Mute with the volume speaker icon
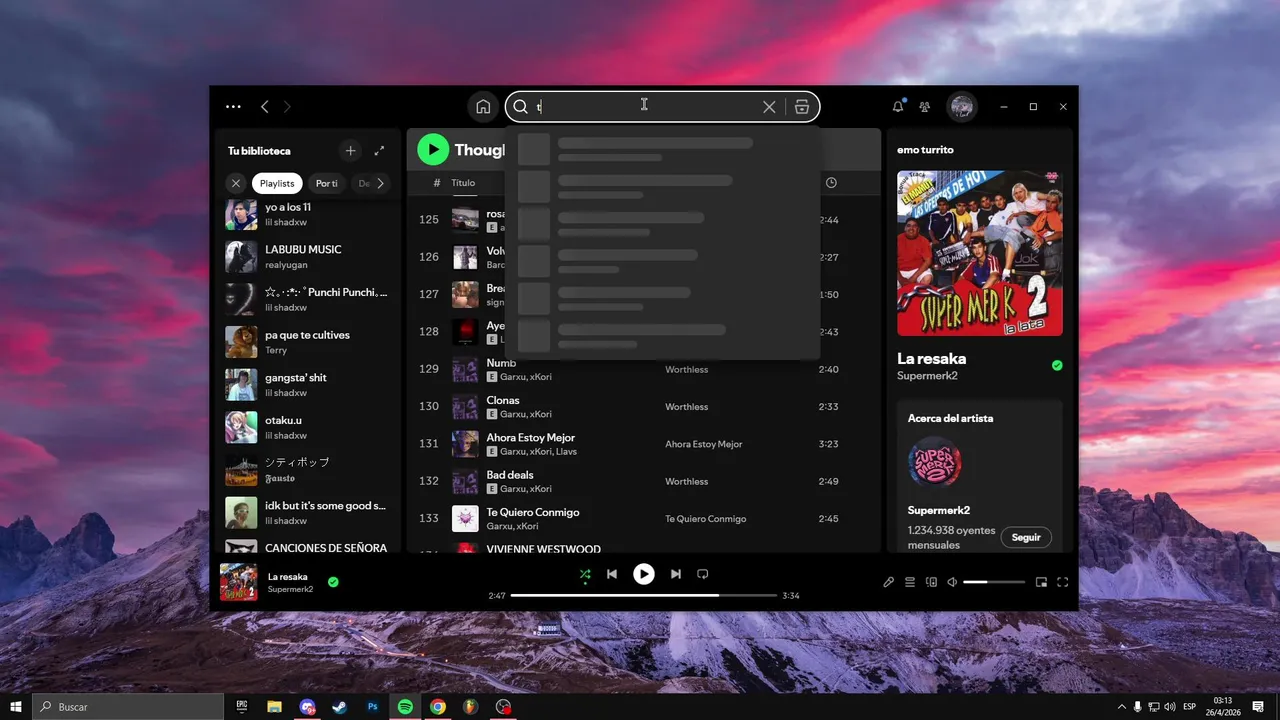Screen dimensions: 1280x720 (x=952, y=582)
